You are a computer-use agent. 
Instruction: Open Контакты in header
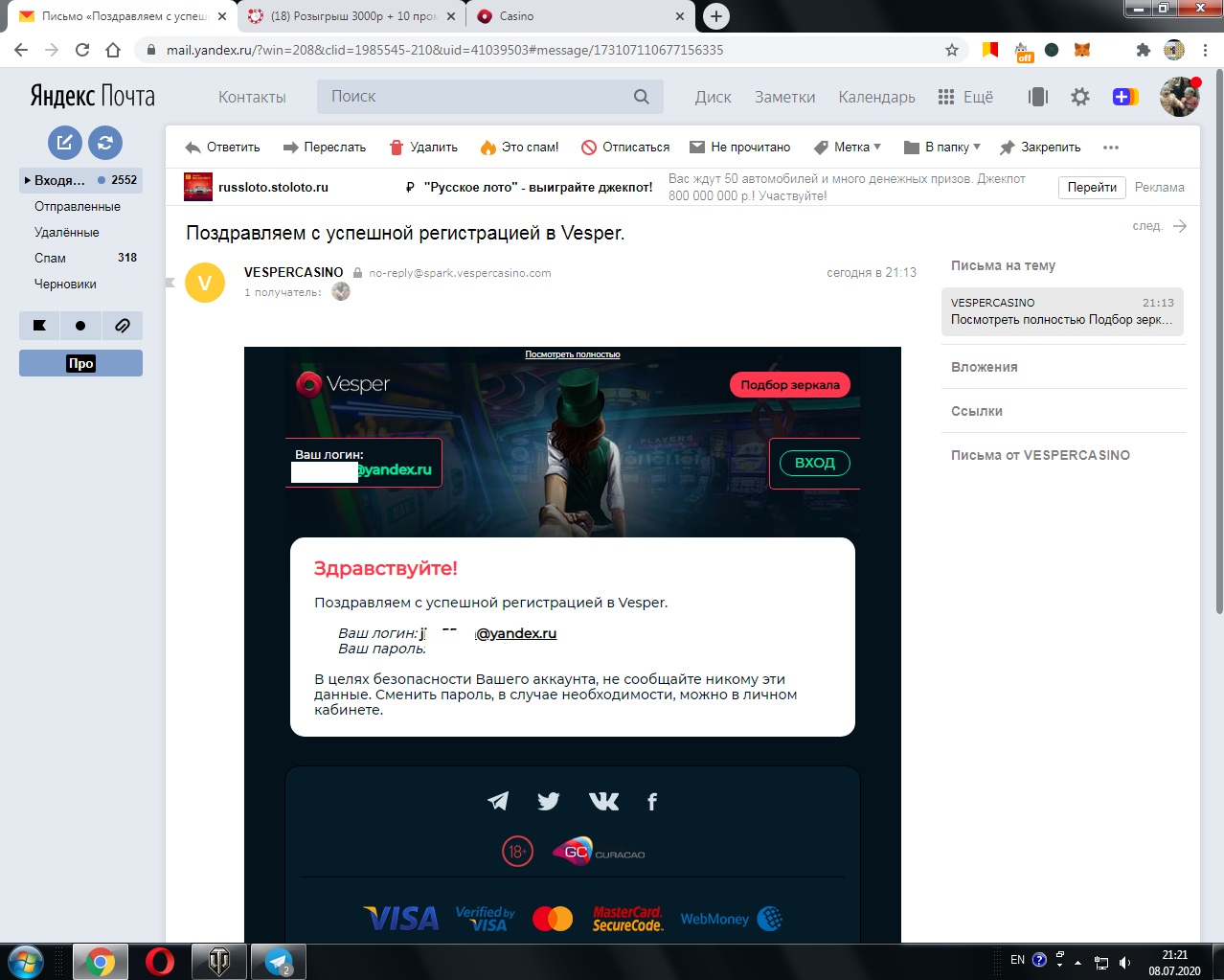252,97
